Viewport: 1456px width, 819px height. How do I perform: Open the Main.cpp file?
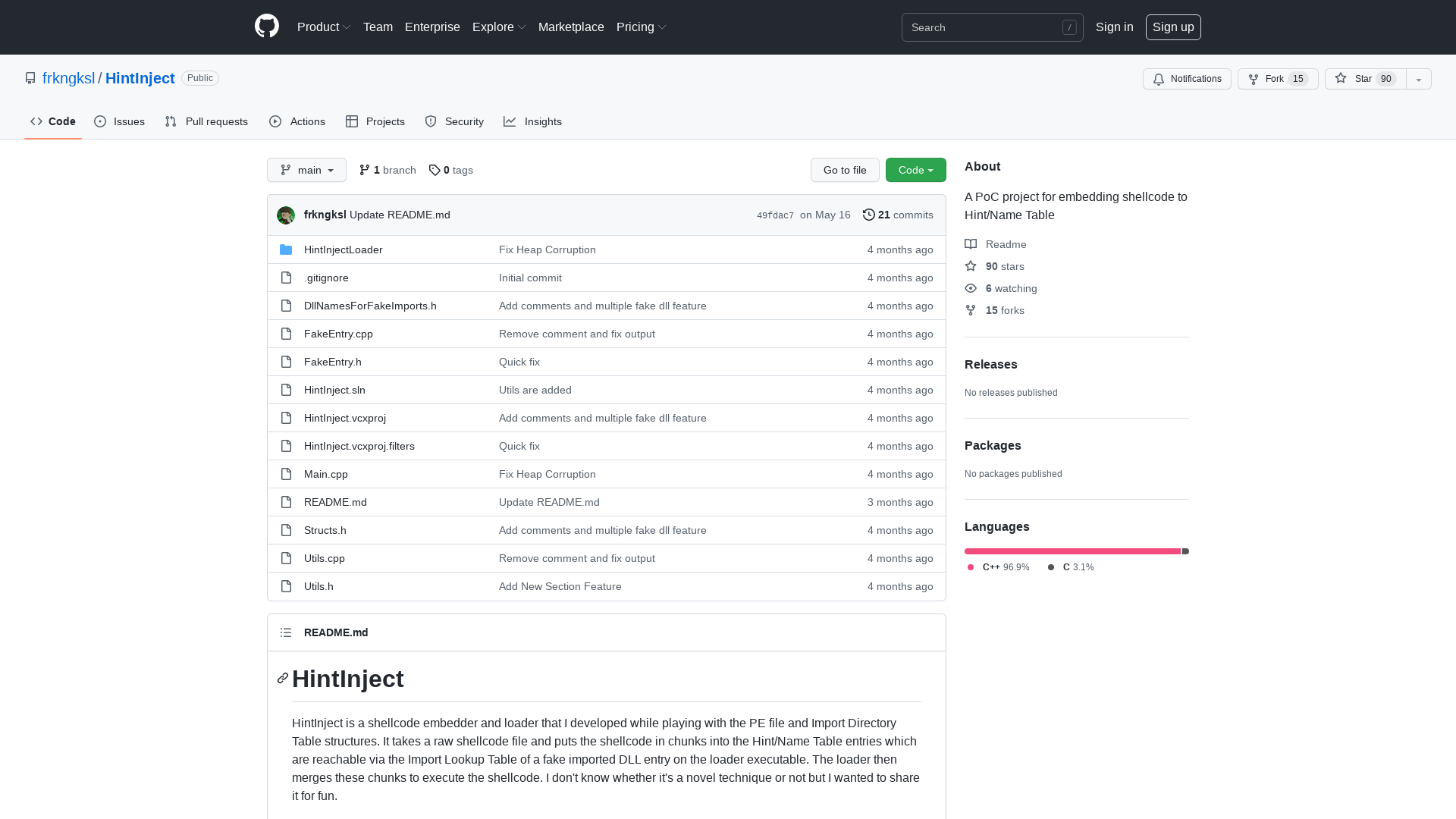tap(326, 474)
